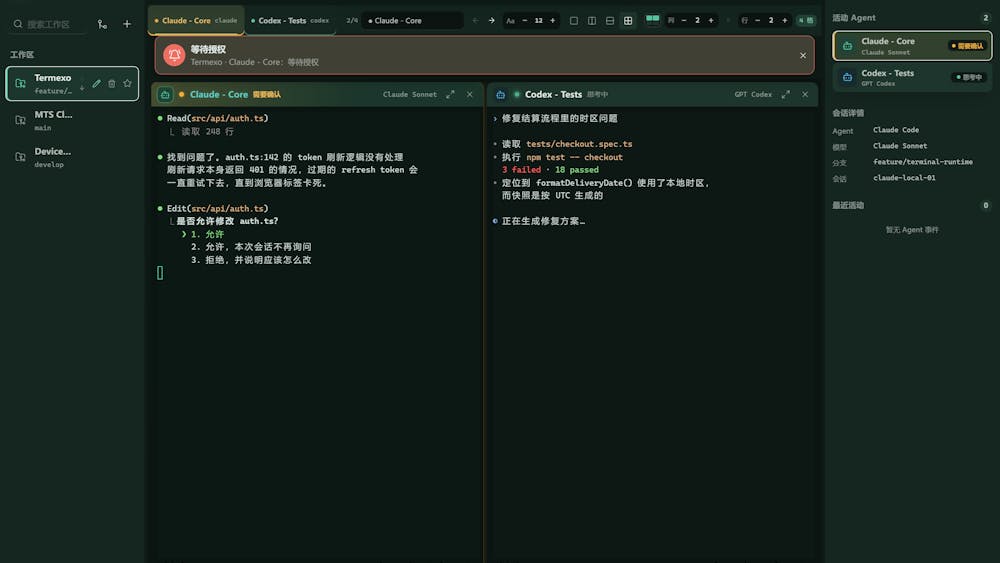Decrease row count with minus
Viewport: 1000px width, 563px height.
click(758, 20)
